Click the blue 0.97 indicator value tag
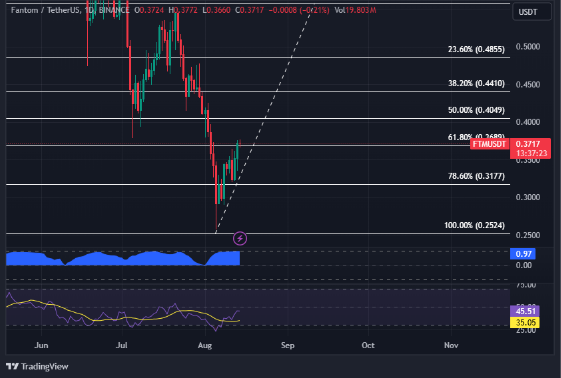The image size is (561, 378). pos(523,254)
